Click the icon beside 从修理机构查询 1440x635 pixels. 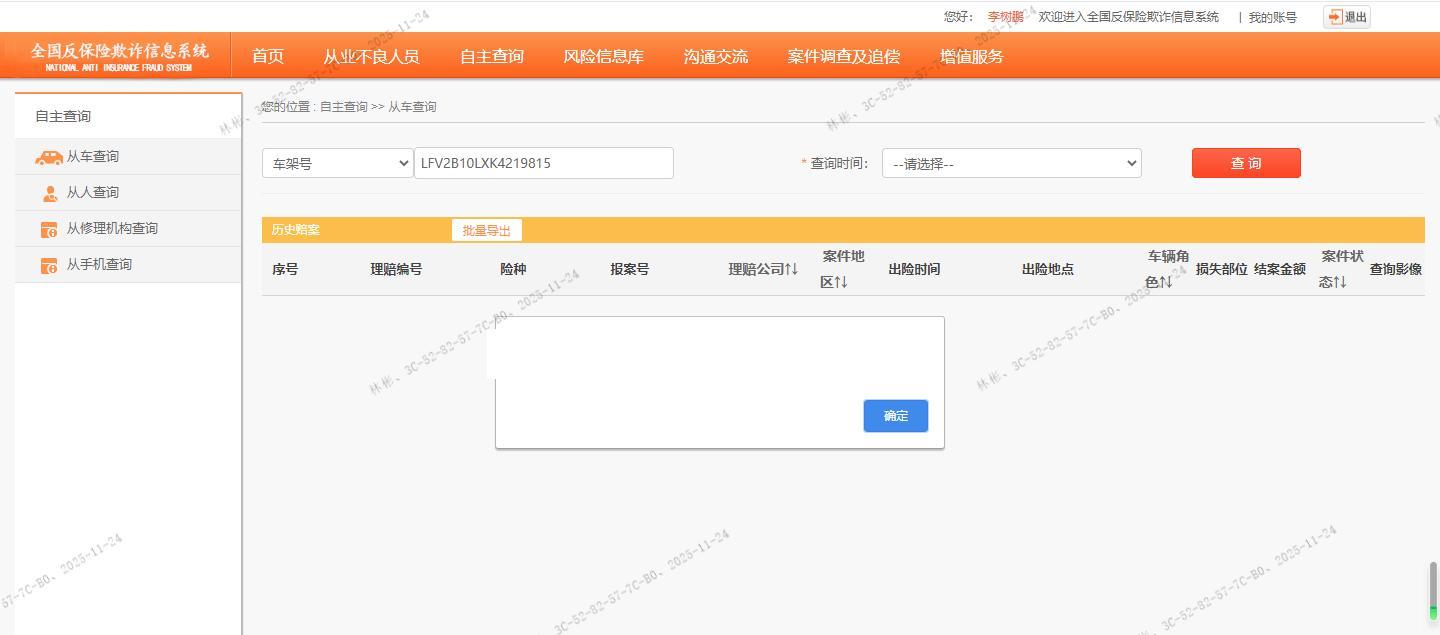pyautogui.click(x=49, y=229)
